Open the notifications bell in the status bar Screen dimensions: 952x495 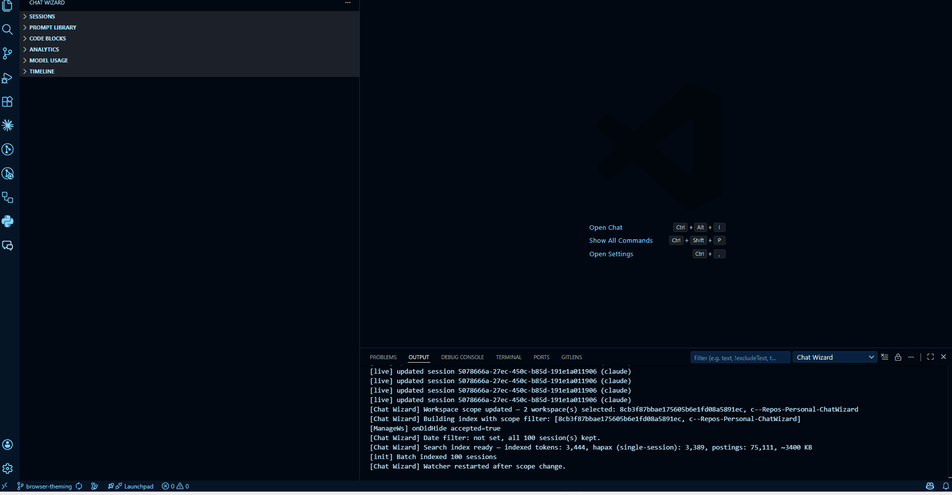click(945, 486)
